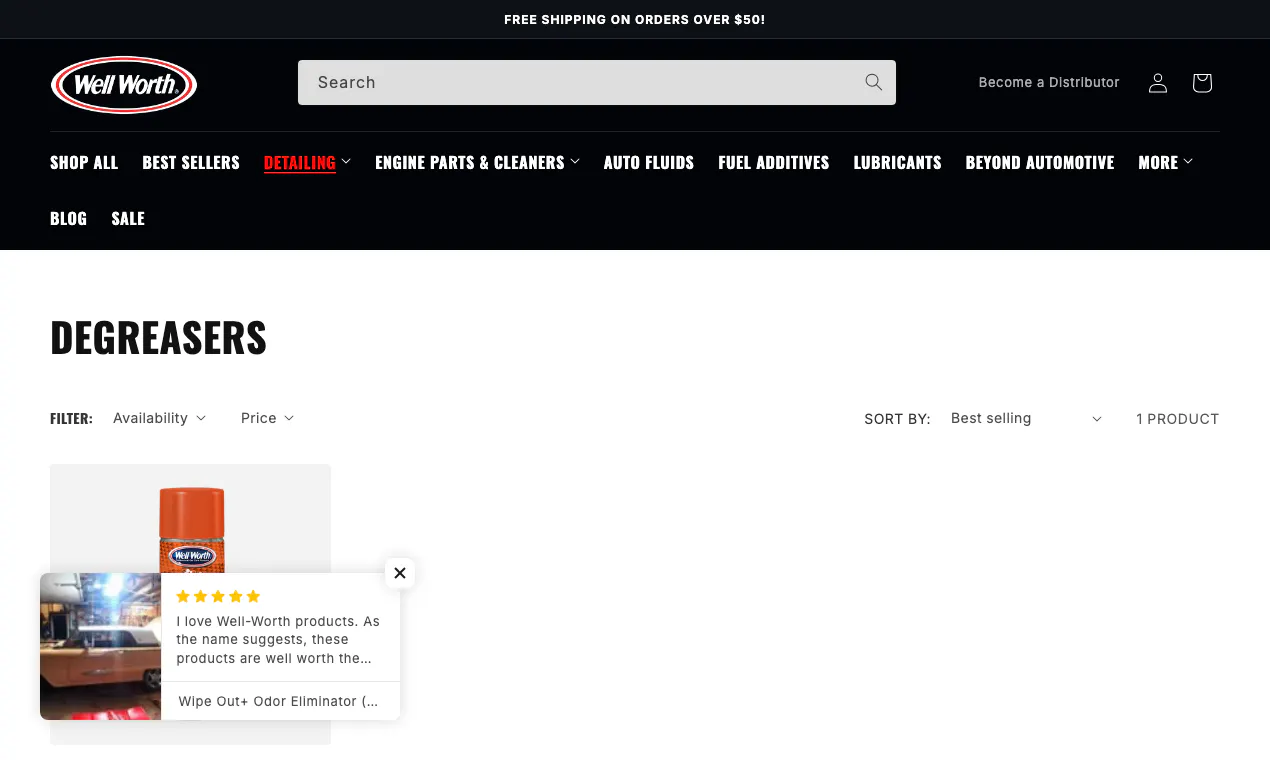Open Wipe Out+ Odor Eliminator link
The width and height of the screenshot is (1270, 760).
click(279, 701)
